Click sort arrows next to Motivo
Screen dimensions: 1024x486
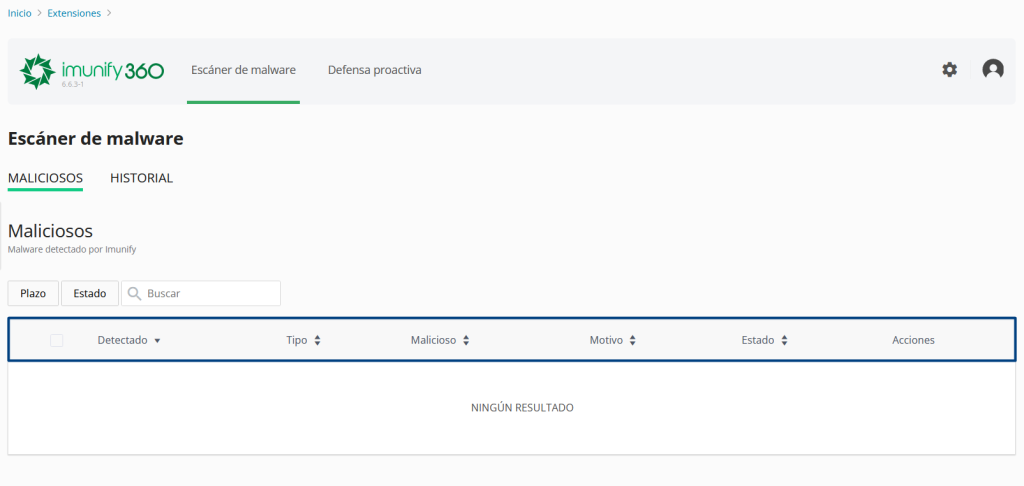pyautogui.click(x=633, y=341)
